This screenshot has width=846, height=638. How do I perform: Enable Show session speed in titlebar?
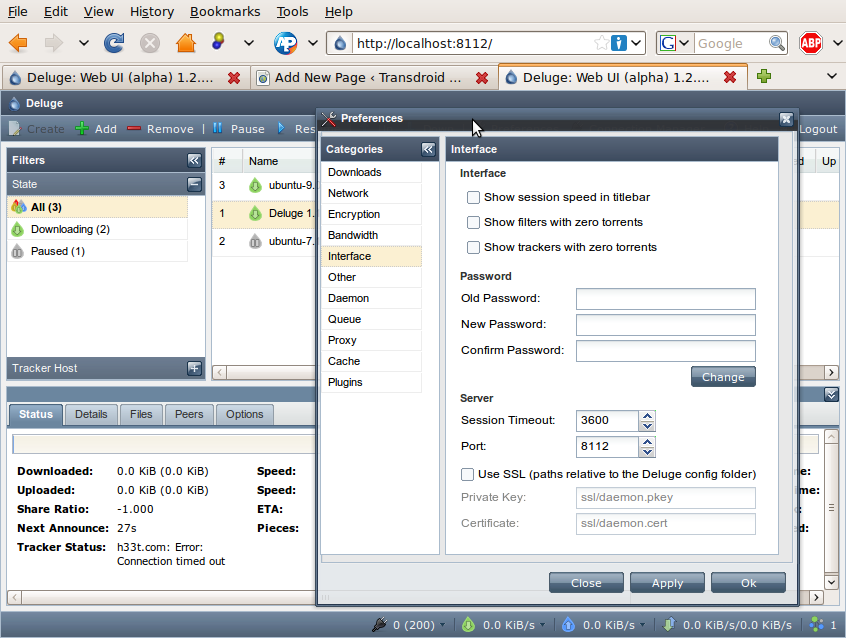pos(474,197)
